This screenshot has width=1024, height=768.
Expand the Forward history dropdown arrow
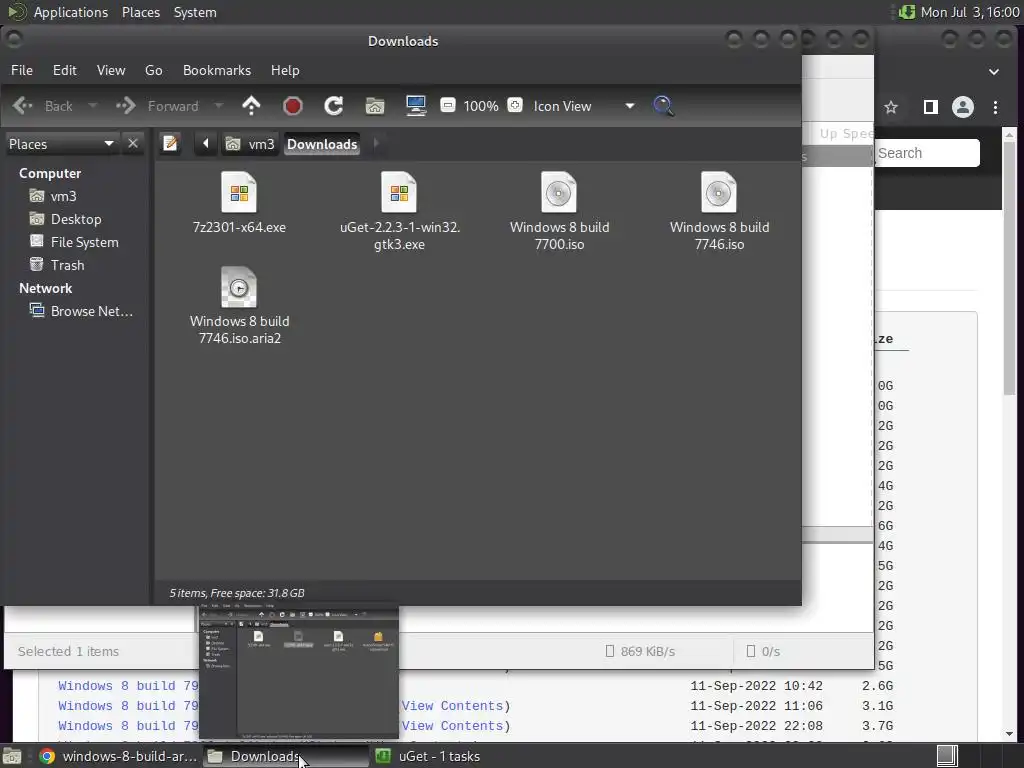pos(219,106)
